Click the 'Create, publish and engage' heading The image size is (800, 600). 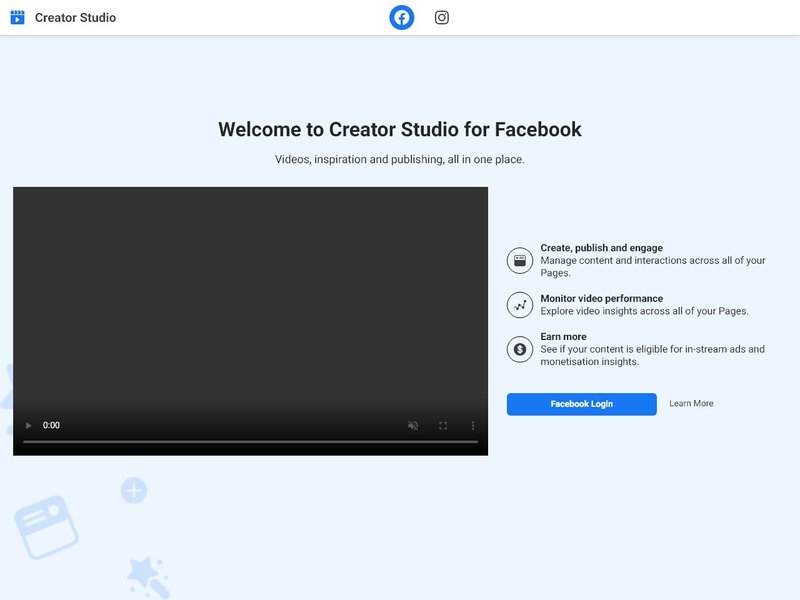click(602, 247)
